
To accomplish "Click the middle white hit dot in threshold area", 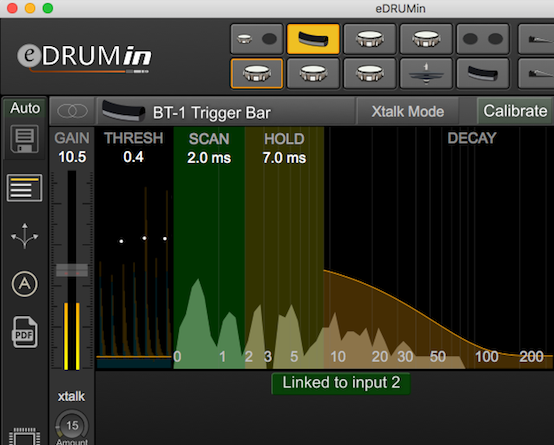I will point(144,238).
